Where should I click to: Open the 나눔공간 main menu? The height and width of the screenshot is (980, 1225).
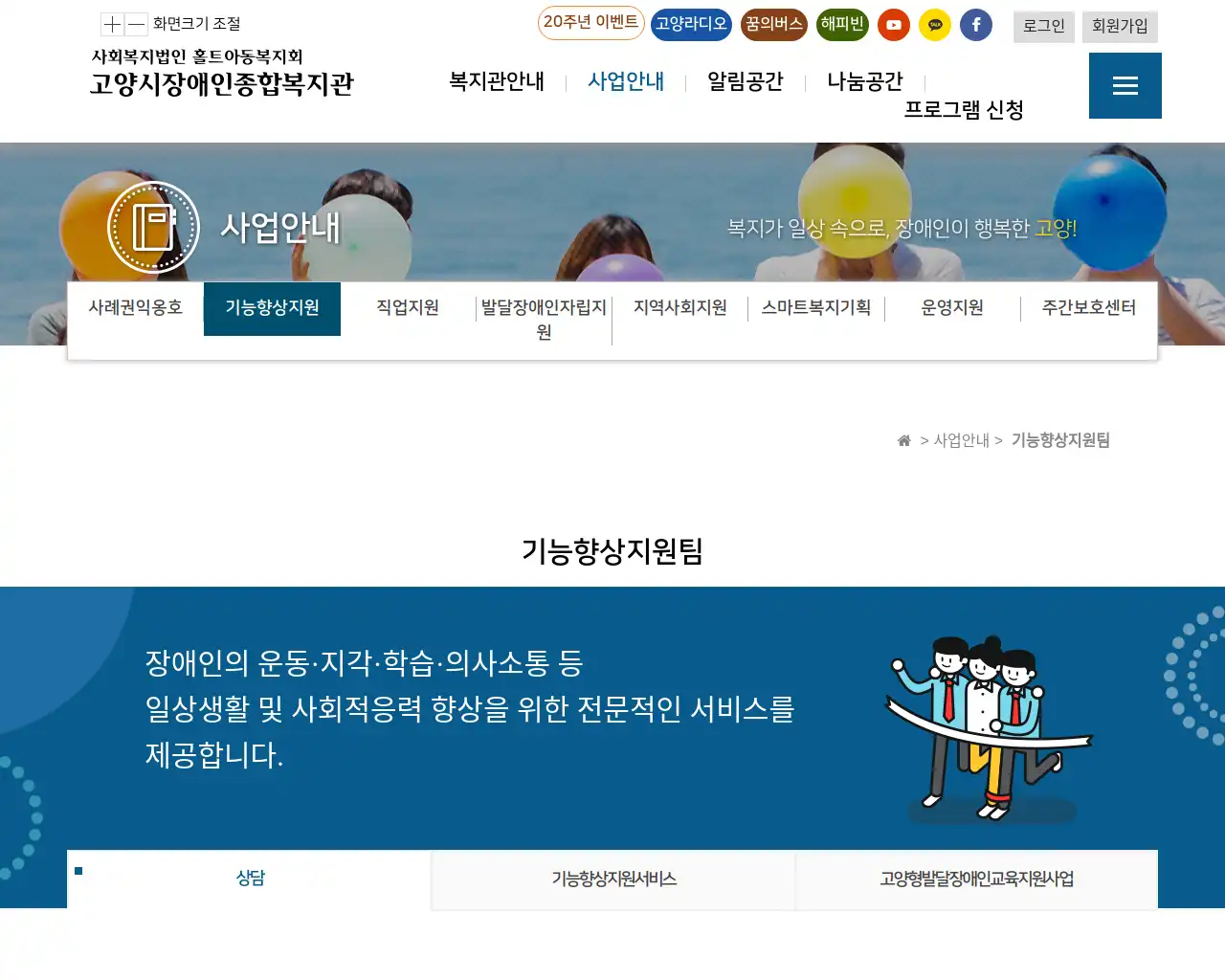coord(865,81)
